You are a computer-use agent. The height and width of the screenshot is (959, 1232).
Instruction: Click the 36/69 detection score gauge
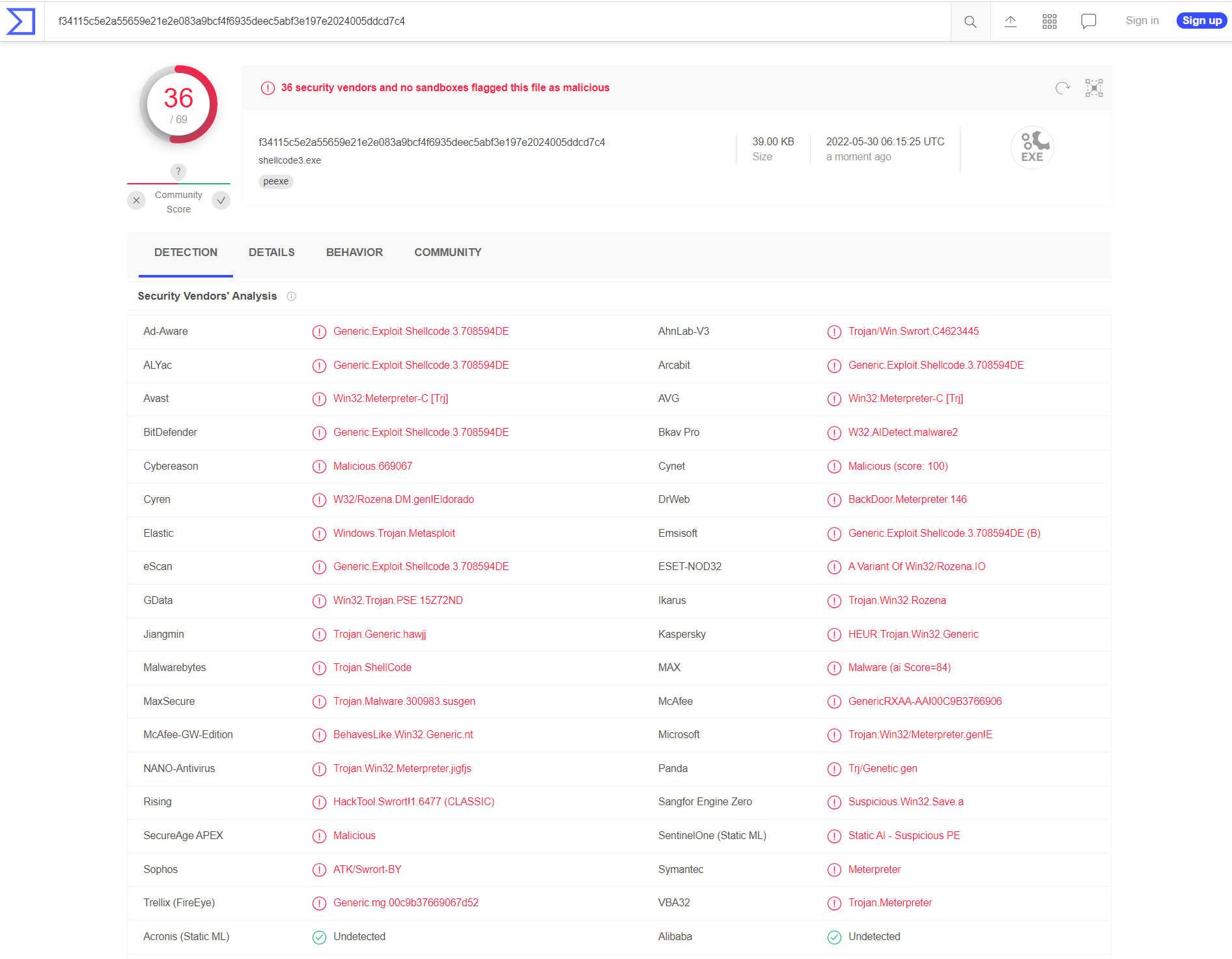[x=178, y=104]
